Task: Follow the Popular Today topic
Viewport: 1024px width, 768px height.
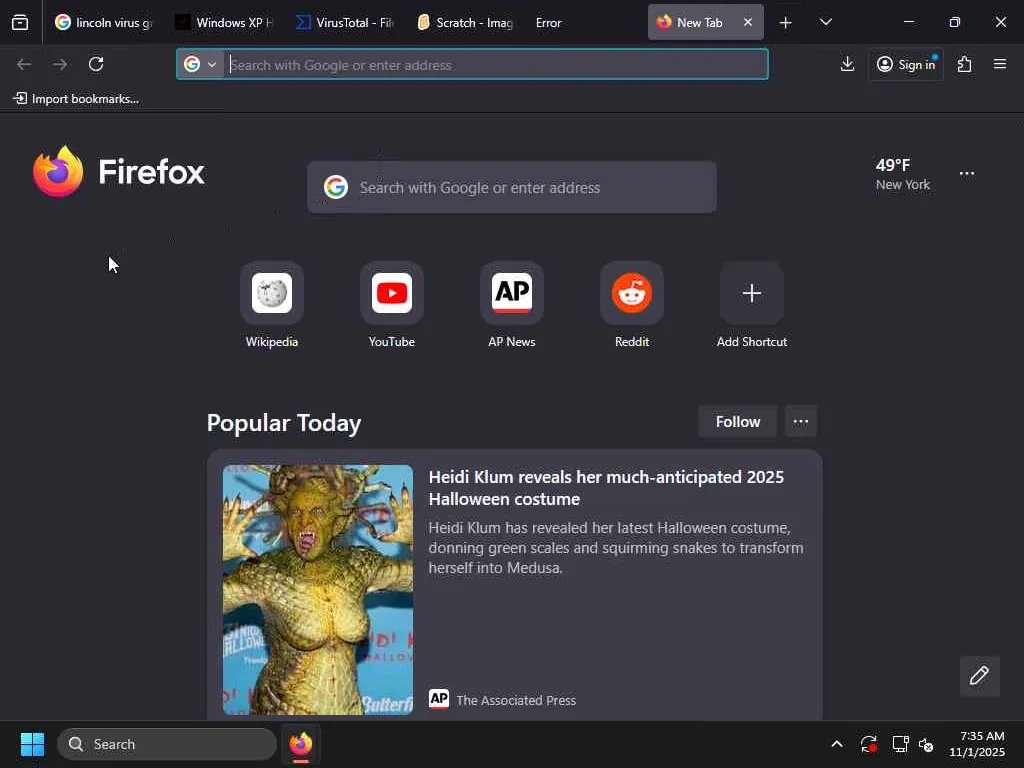Action: point(738,421)
